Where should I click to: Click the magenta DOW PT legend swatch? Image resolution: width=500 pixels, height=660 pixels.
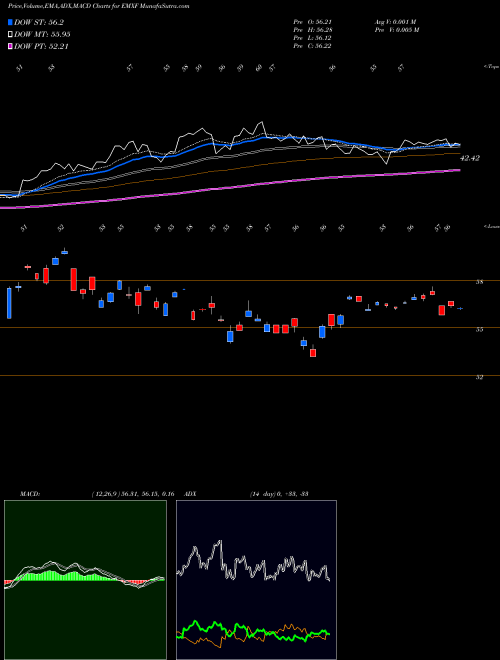(x=11, y=46)
